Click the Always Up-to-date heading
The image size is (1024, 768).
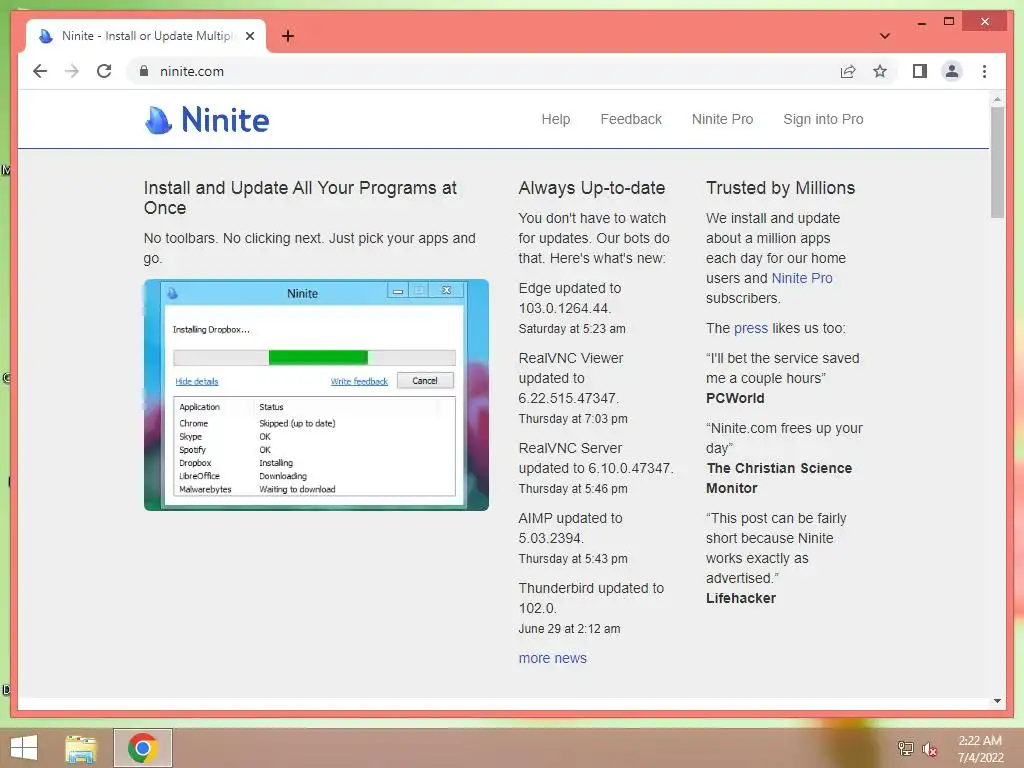coord(592,188)
